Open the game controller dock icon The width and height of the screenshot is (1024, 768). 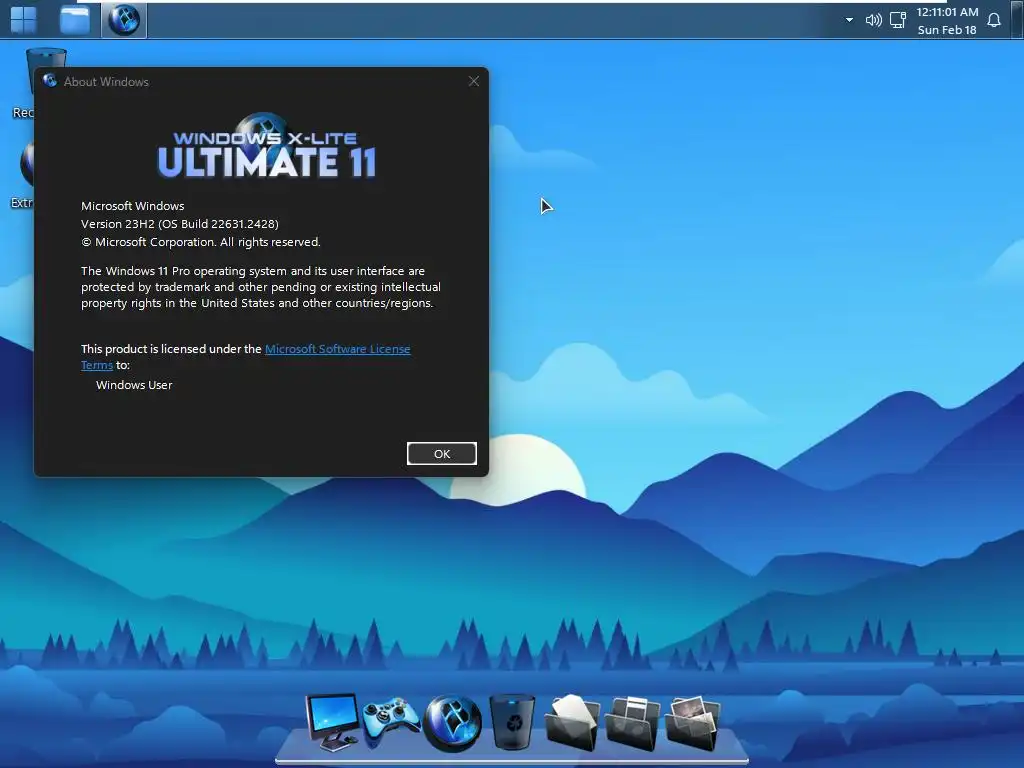(x=391, y=722)
